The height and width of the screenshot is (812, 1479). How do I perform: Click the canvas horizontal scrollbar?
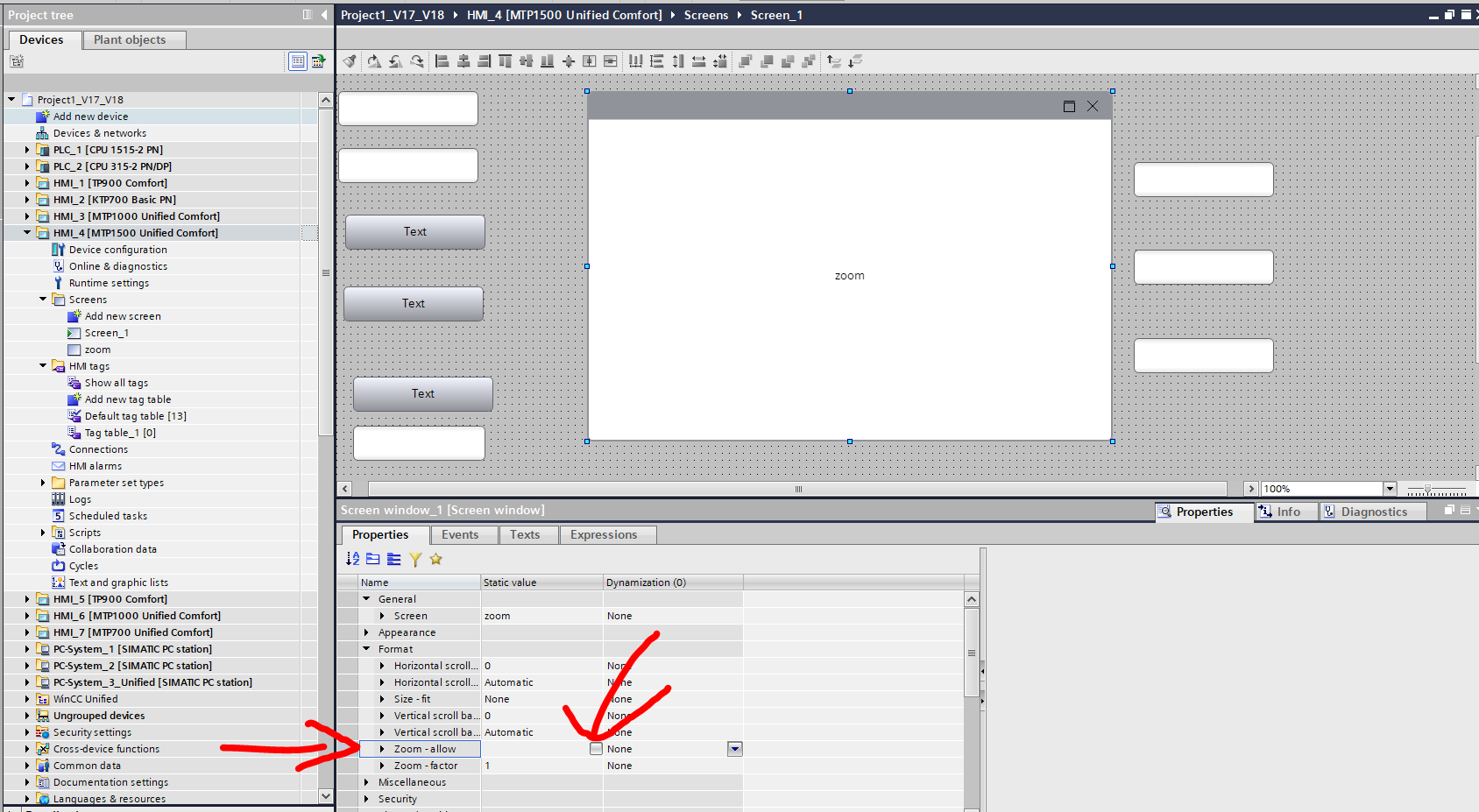(x=798, y=489)
